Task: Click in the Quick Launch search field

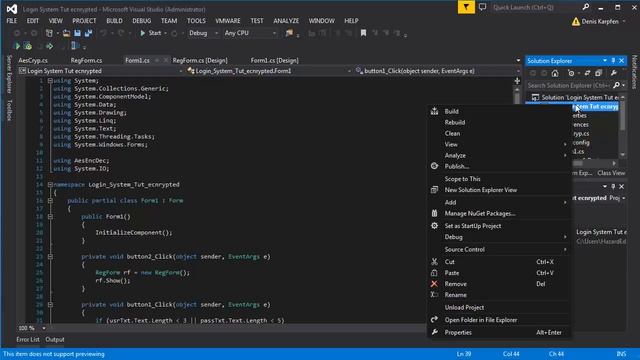Action: (x=536, y=7)
